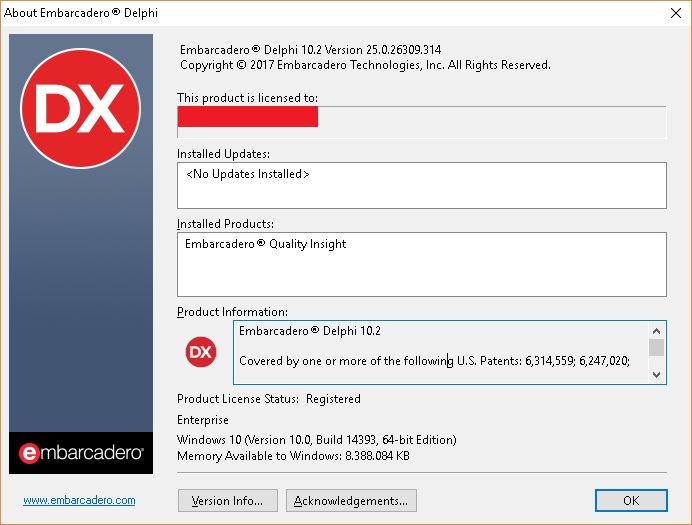Confirm the dialog with OK
This screenshot has width=692, height=525.
click(631, 500)
